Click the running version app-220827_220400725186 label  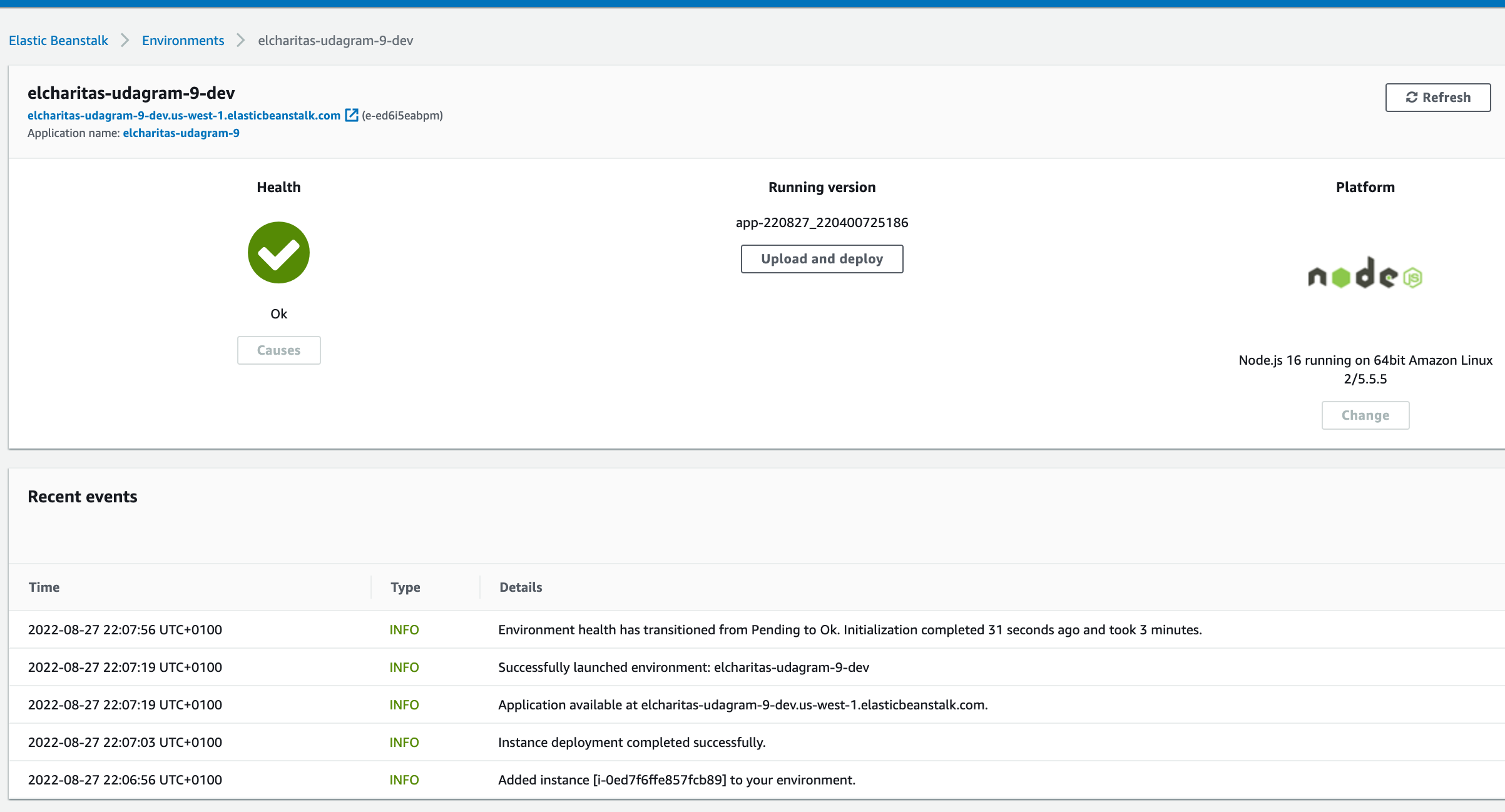822,223
